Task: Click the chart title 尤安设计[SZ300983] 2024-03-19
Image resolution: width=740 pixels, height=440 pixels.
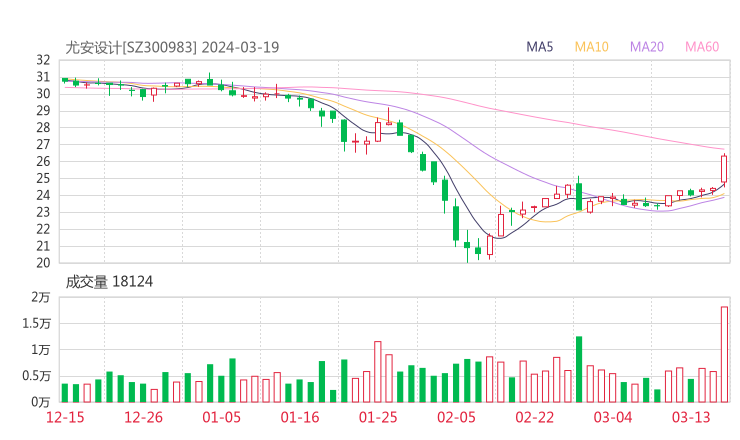Action: pyautogui.click(x=172, y=47)
